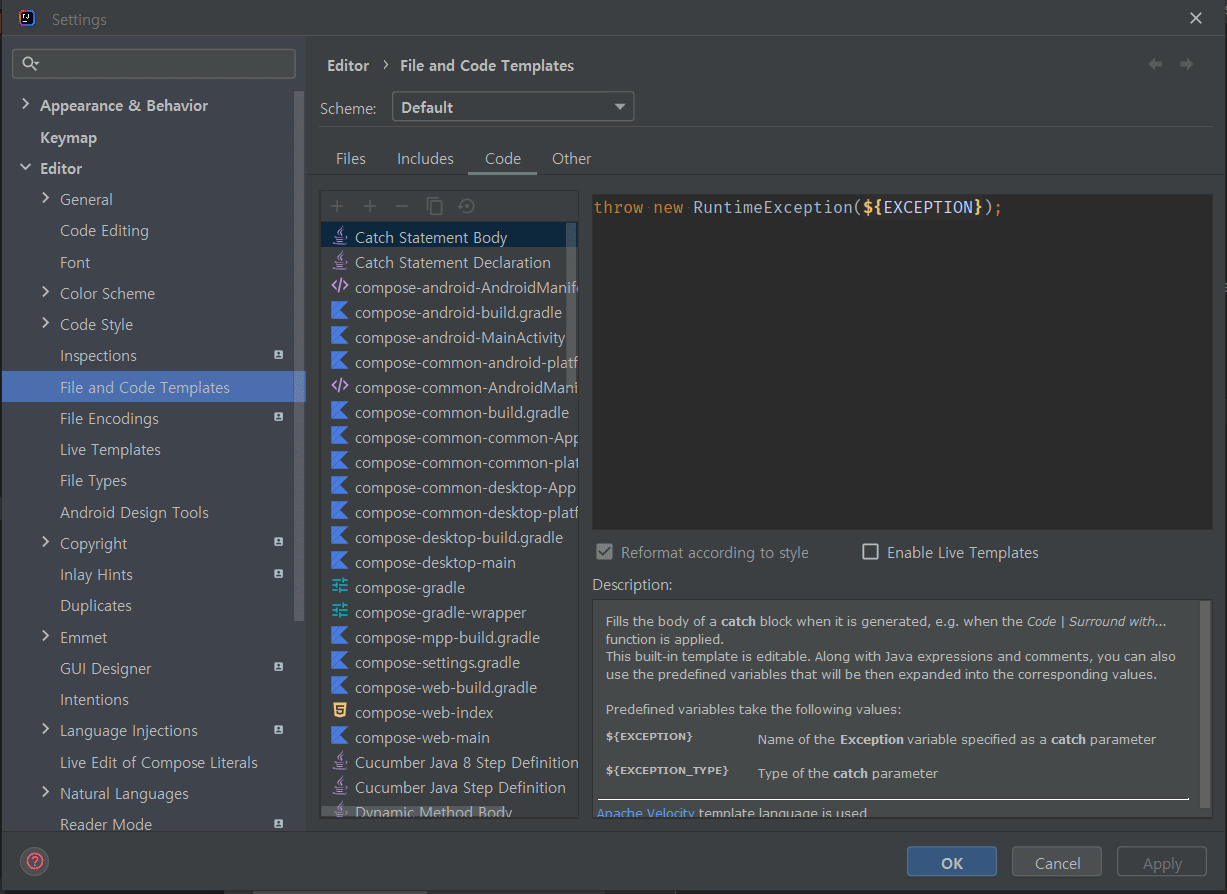
Task: Expand the Natural Languages node
Action: click(46, 793)
